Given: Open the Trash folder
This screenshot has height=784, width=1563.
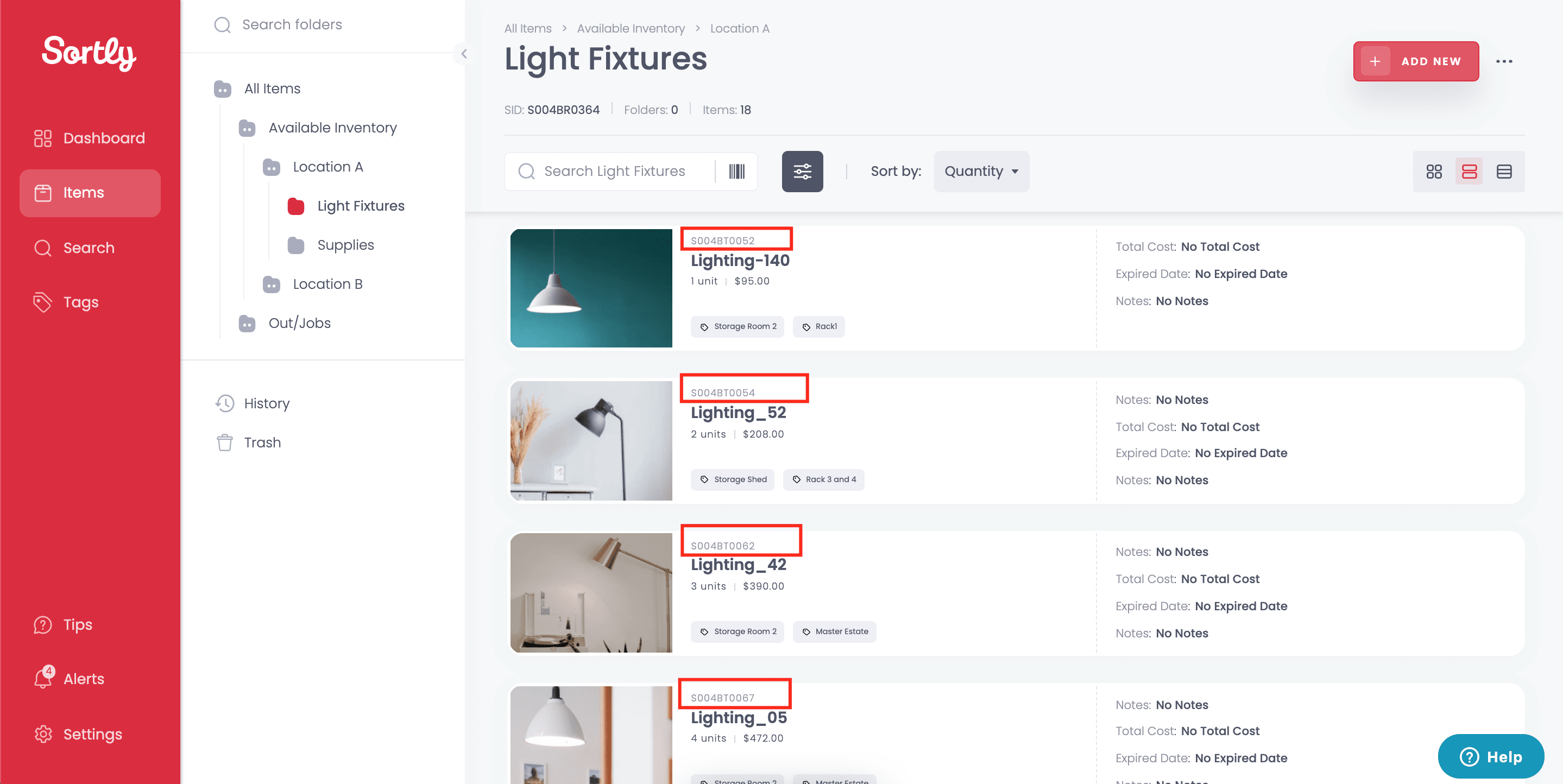Looking at the screenshot, I should coord(262,442).
